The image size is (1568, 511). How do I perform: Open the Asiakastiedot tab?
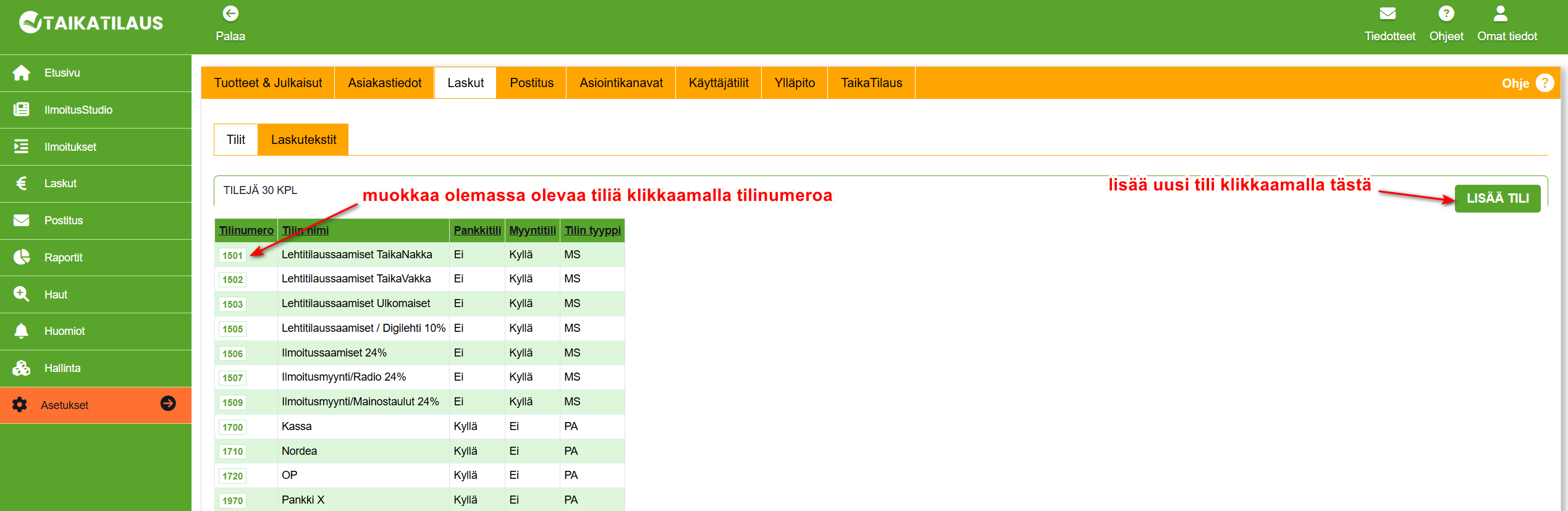(384, 83)
